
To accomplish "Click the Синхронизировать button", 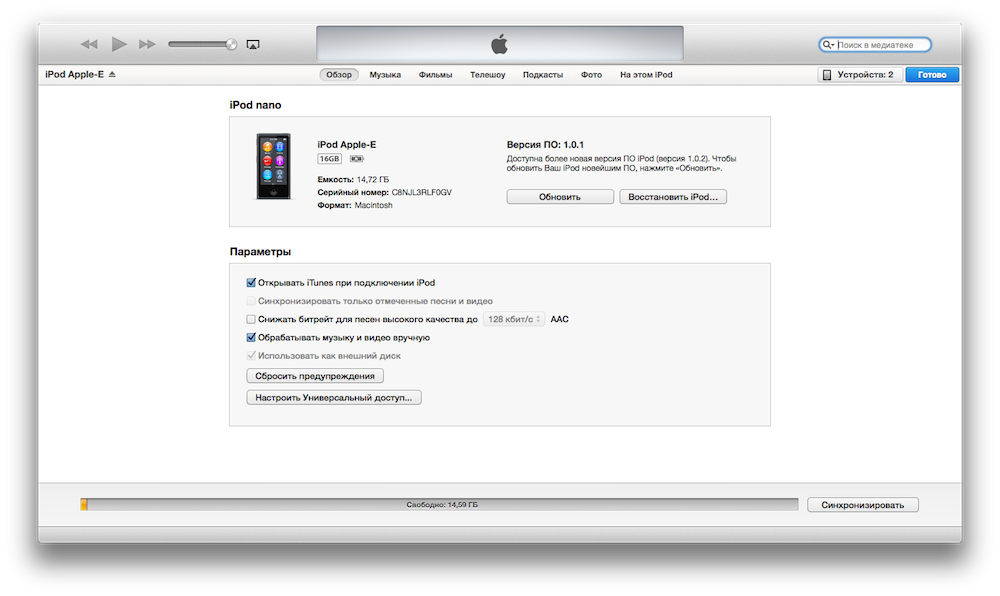I will click(862, 505).
